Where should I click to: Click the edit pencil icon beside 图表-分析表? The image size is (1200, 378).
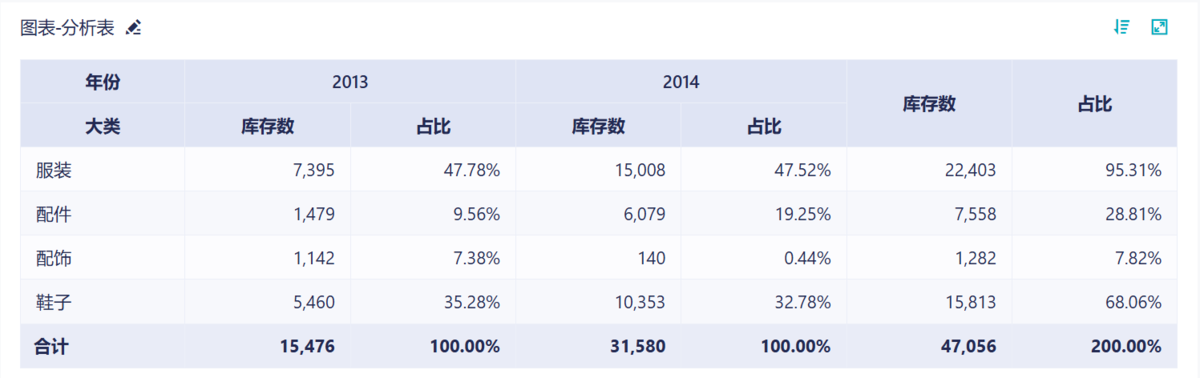click(x=134, y=28)
